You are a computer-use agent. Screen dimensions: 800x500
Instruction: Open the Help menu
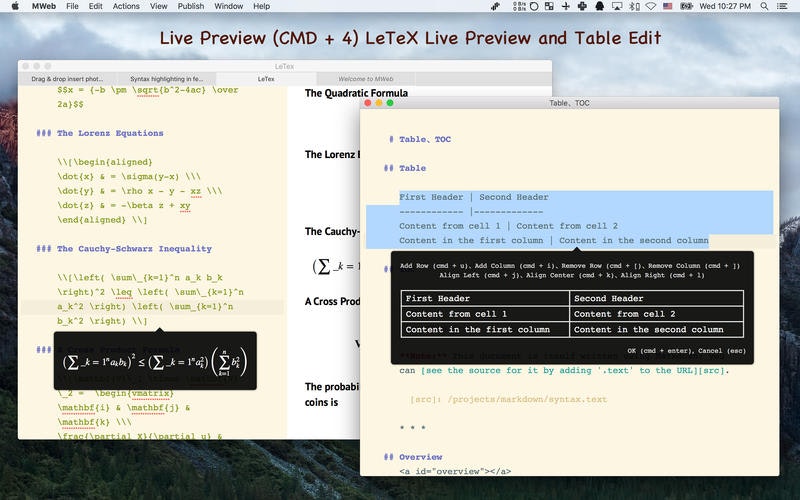coord(262,6)
